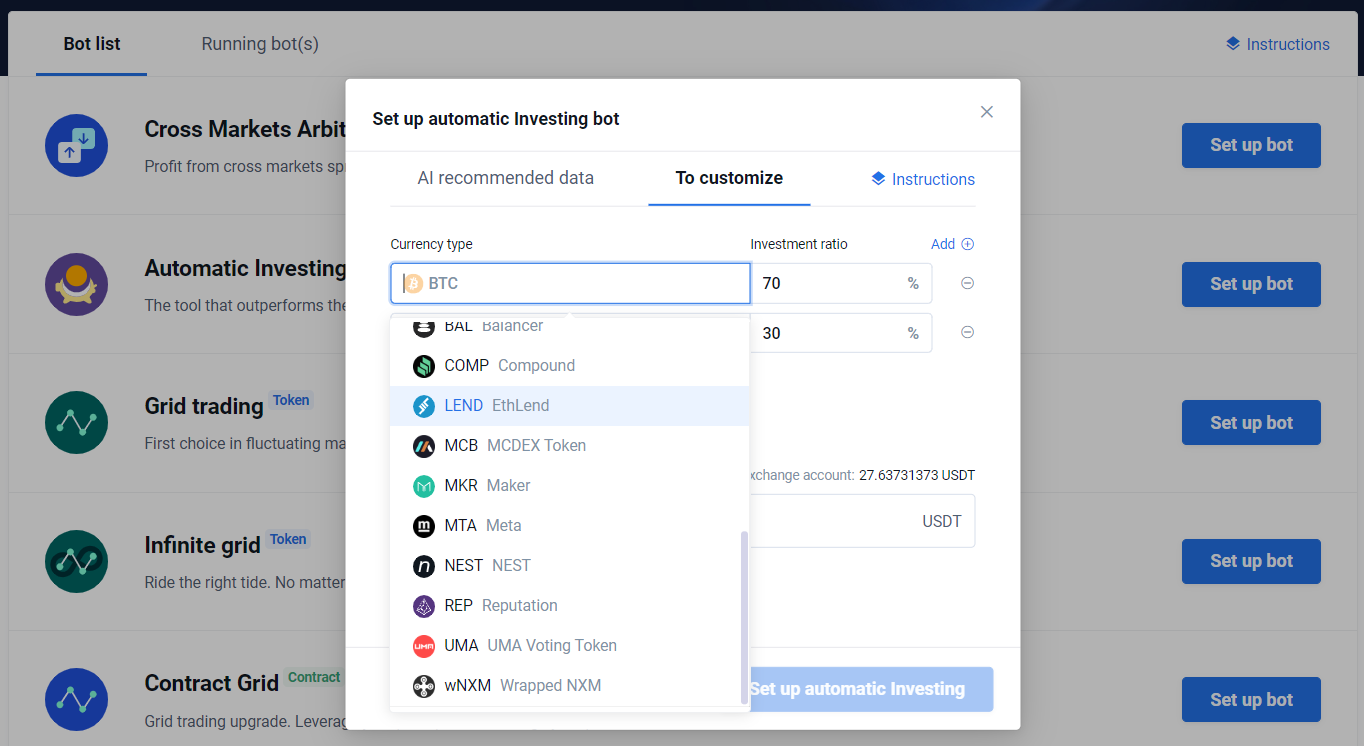Click the Grid trading bot icon
Screen dimensions: 1364x746
click(76, 423)
